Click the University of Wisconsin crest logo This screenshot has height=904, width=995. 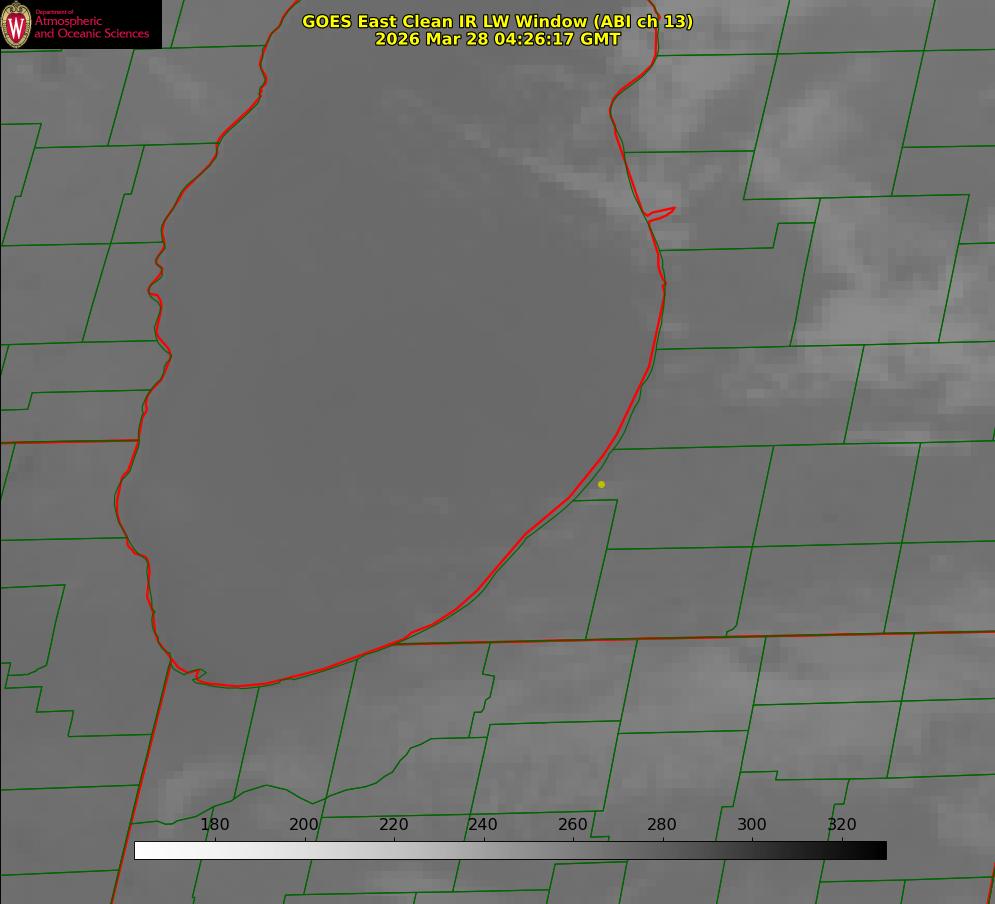pos(17,24)
